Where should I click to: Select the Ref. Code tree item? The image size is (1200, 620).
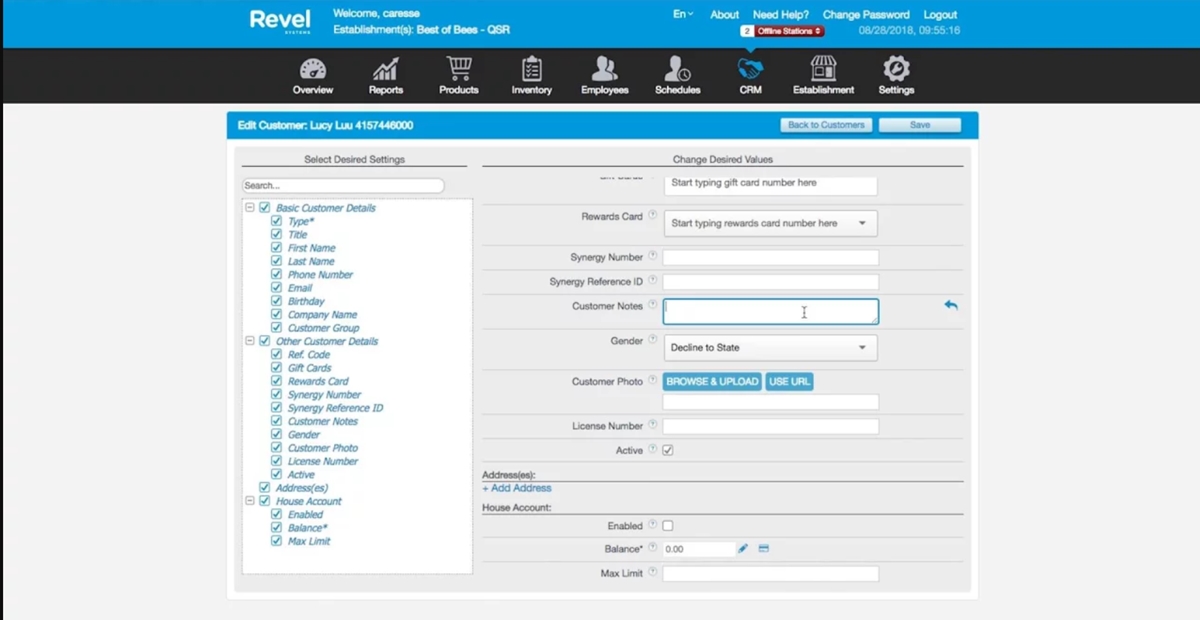[x=309, y=355]
